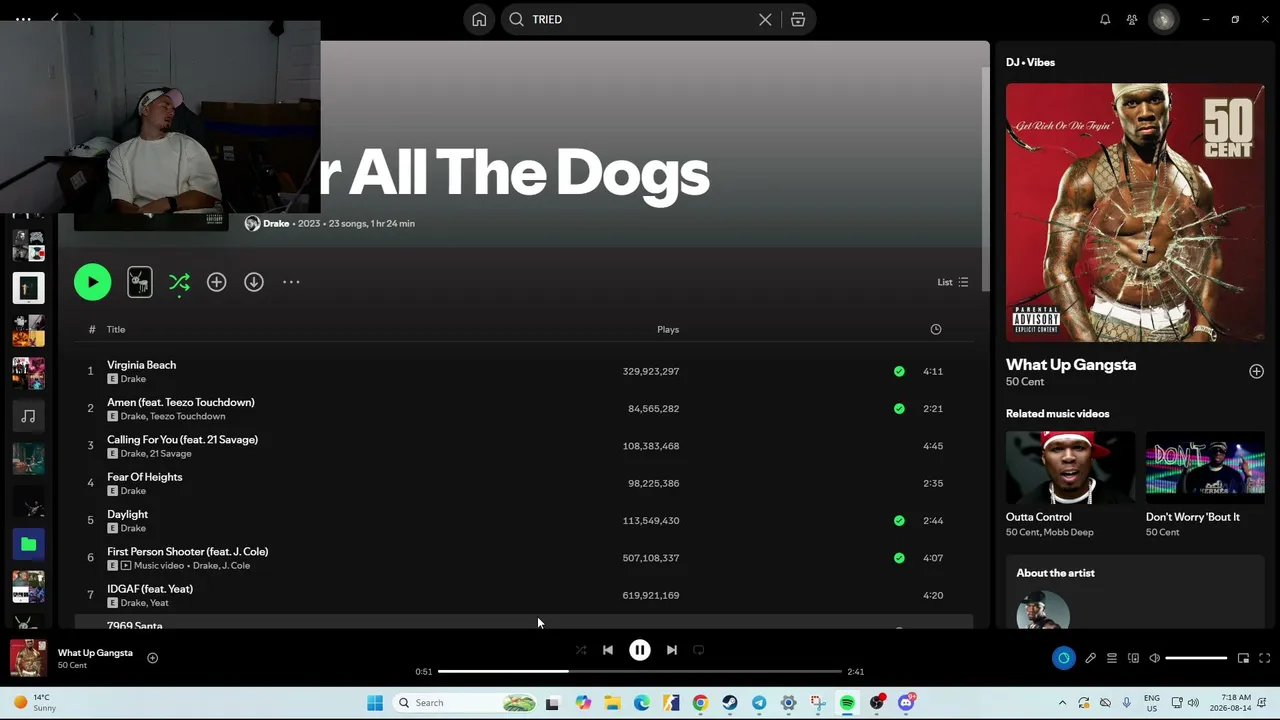Skip to previous track
The width and height of the screenshot is (1280, 720).
(608, 650)
